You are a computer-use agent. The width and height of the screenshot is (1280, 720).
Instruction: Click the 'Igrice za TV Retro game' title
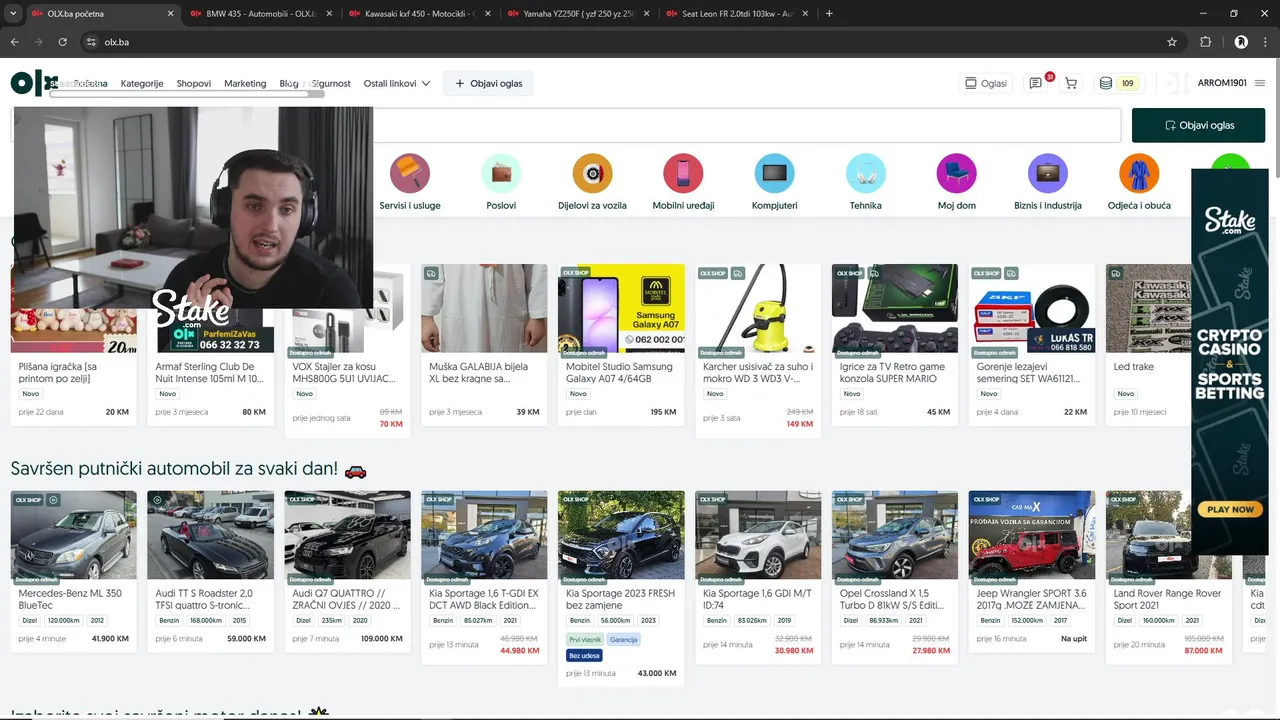coord(892,373)
